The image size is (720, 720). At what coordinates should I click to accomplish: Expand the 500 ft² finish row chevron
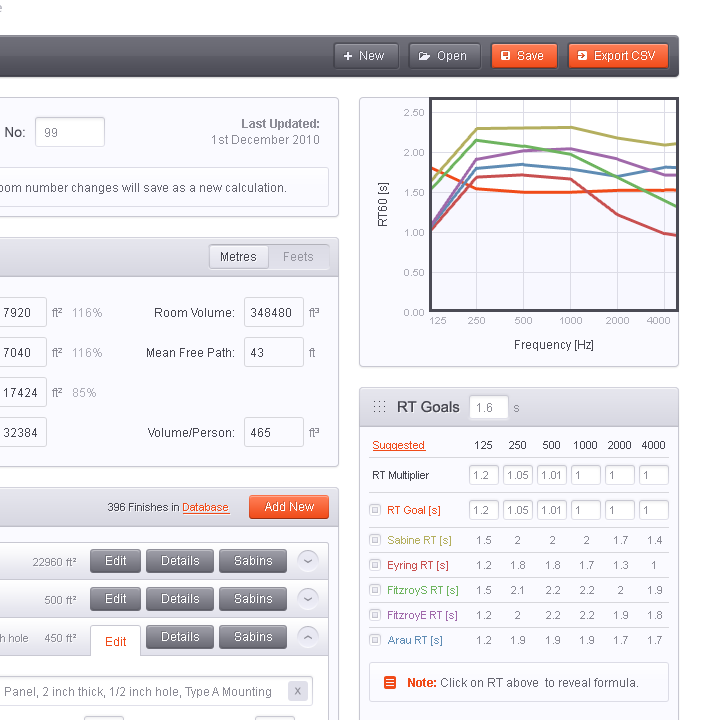308,599
